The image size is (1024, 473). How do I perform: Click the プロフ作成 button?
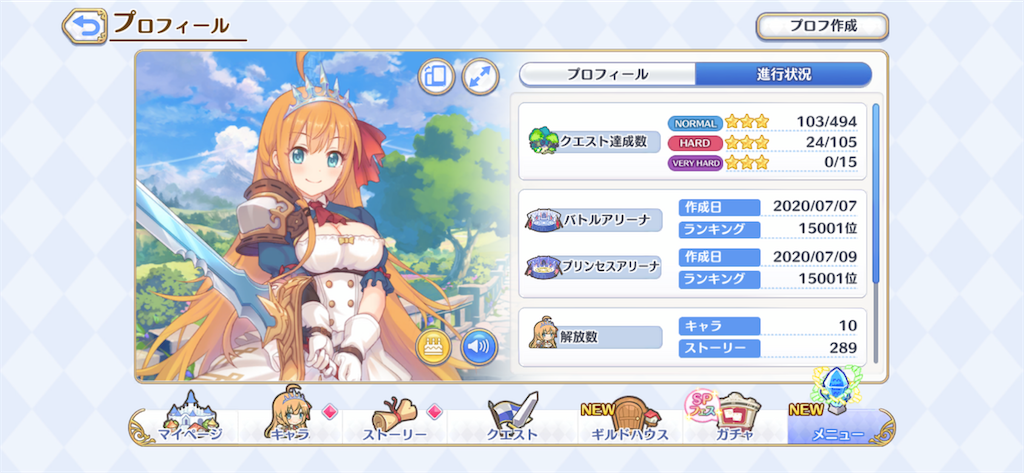point(822,26)
